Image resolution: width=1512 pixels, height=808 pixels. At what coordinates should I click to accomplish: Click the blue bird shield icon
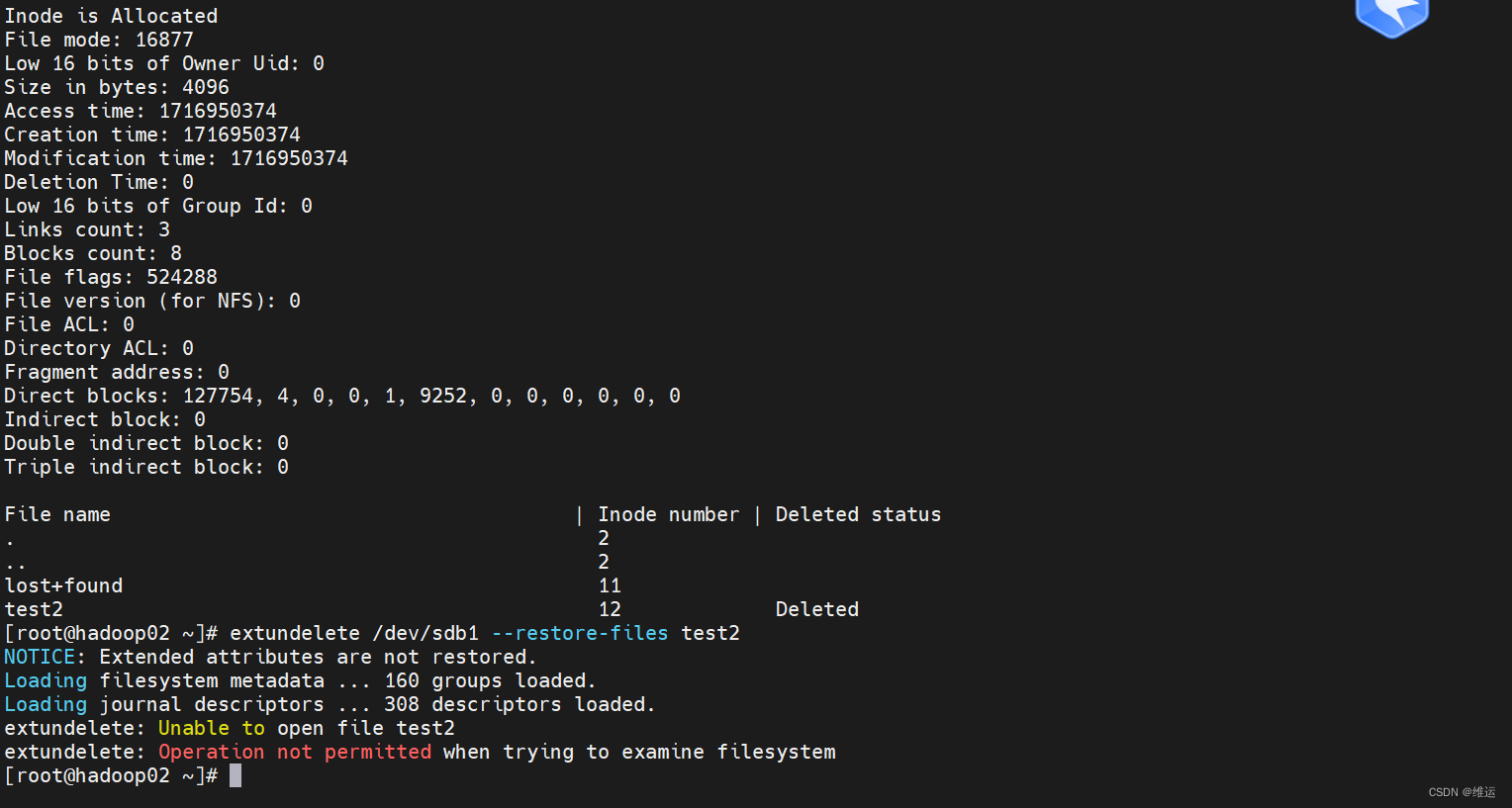coord(1392,17)
